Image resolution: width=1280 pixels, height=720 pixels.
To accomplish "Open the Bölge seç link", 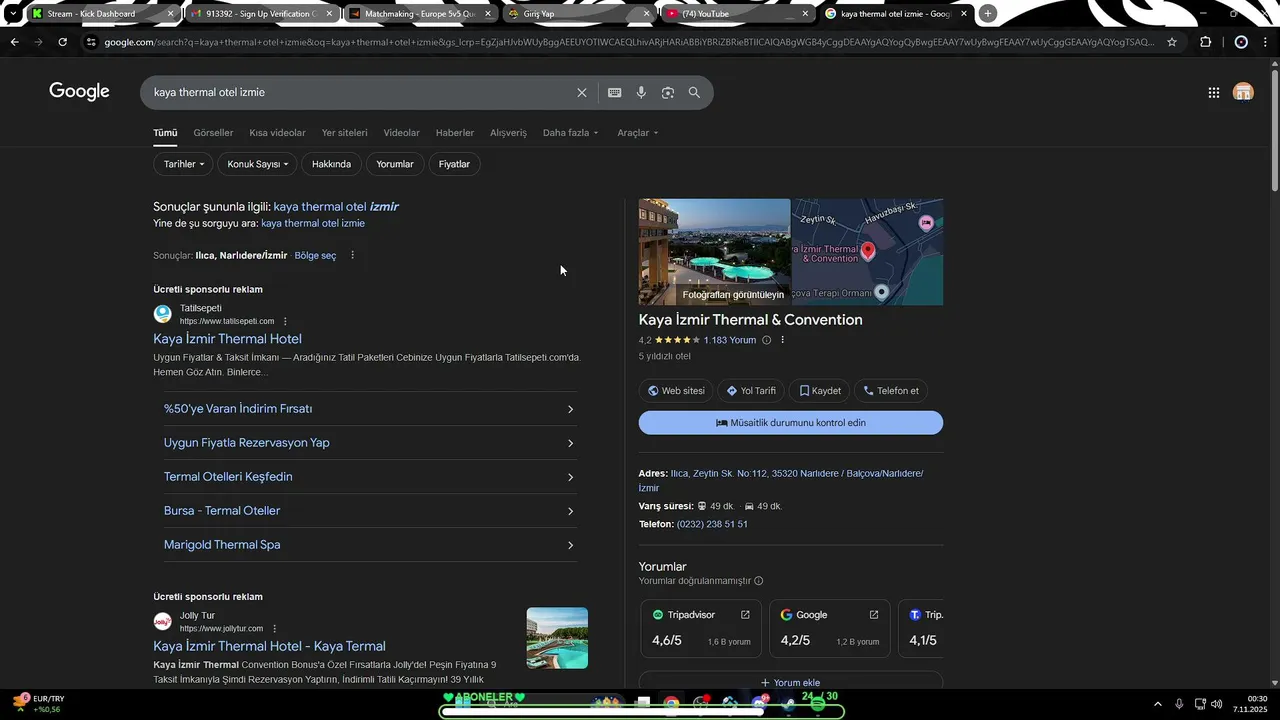I will [315, 255].
